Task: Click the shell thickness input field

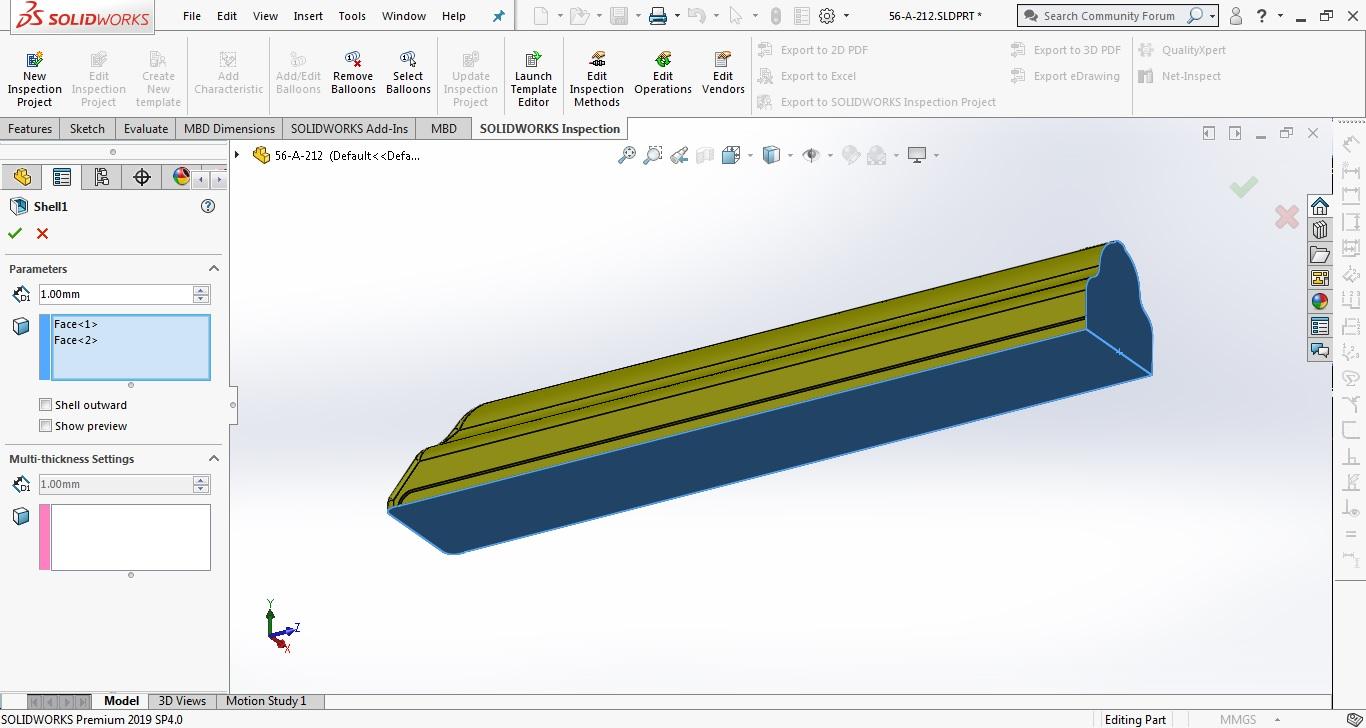Action: 115,294
